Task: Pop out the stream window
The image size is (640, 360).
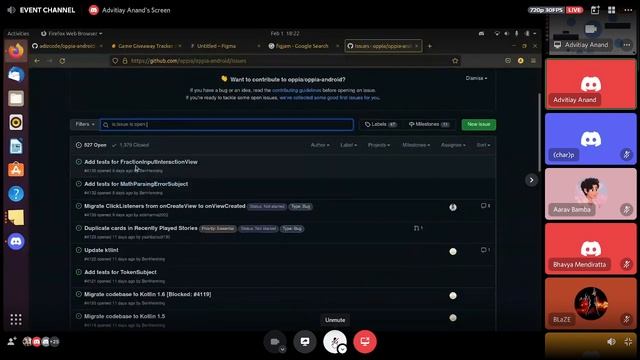Action: click(595, 10)
